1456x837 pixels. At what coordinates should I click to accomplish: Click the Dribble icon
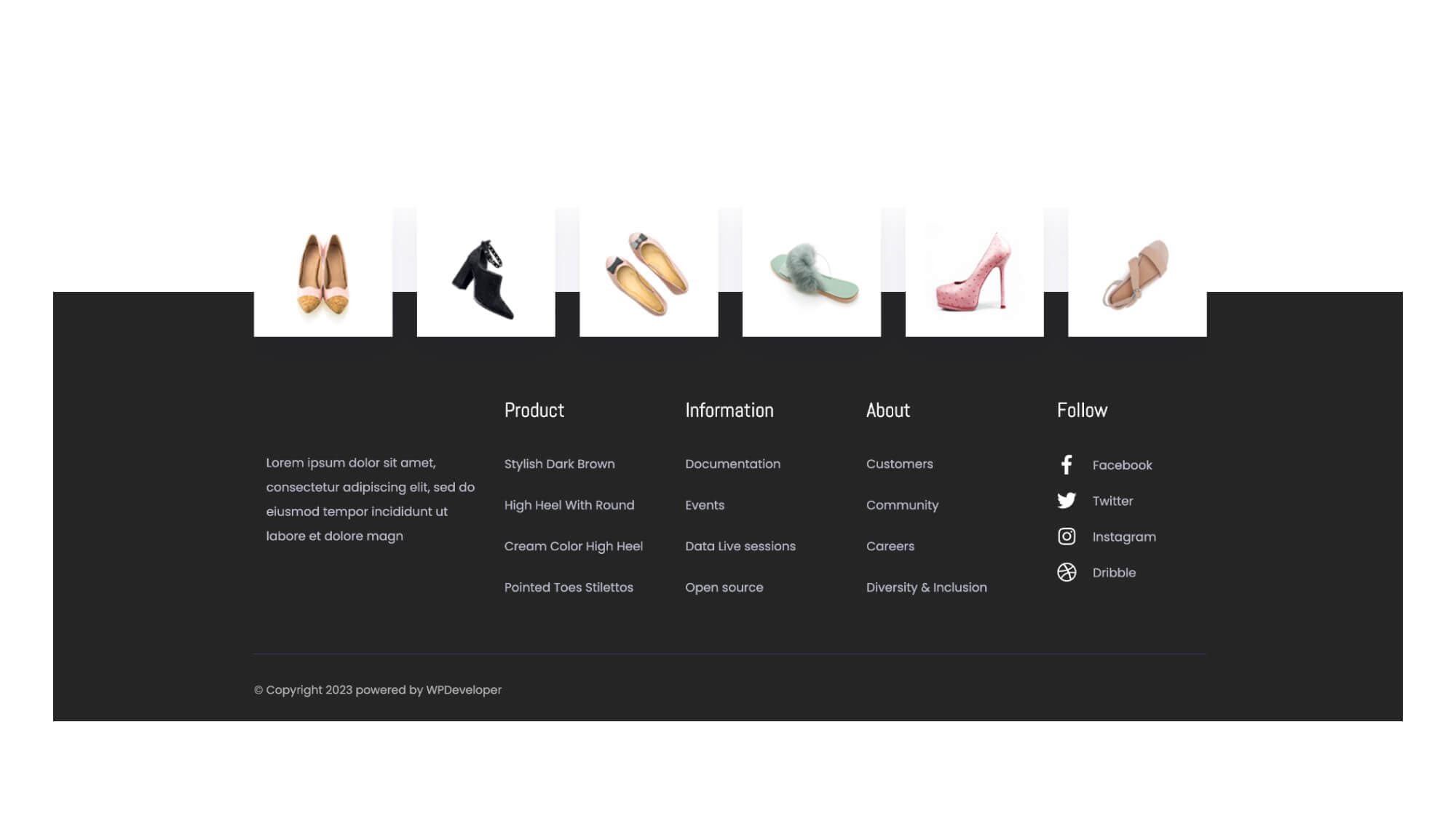coord(1067,572)
